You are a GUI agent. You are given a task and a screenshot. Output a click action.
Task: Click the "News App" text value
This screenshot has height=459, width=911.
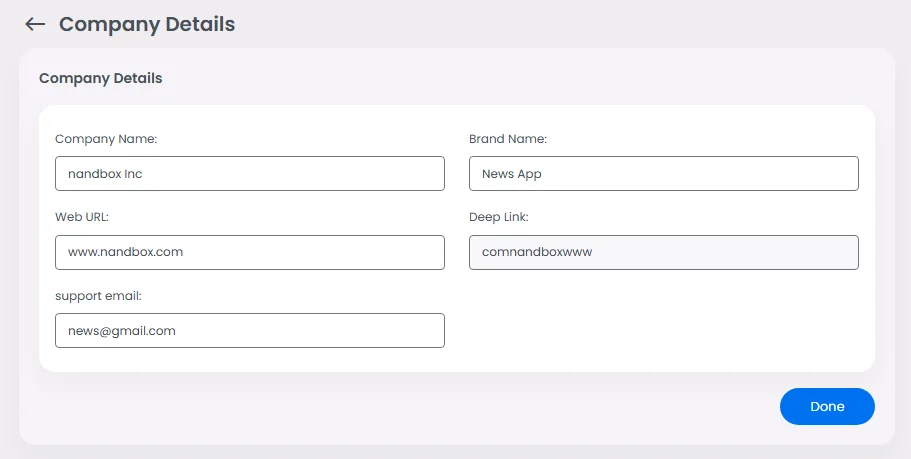[512, 174]
